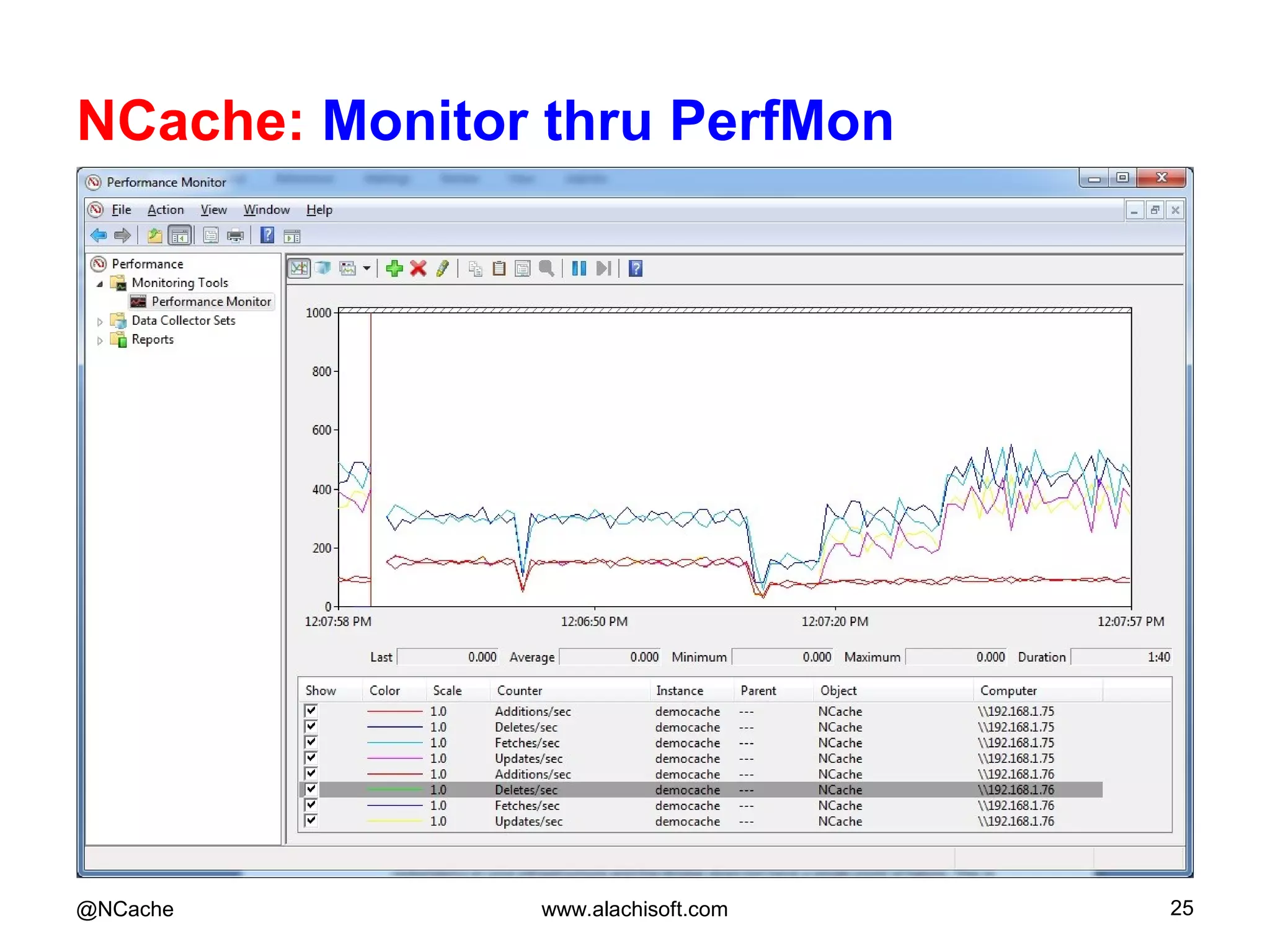This screenshot has height=952, width=1270.
Task: Click the Back arrow in main toolbar
Action: pos(99,236)
